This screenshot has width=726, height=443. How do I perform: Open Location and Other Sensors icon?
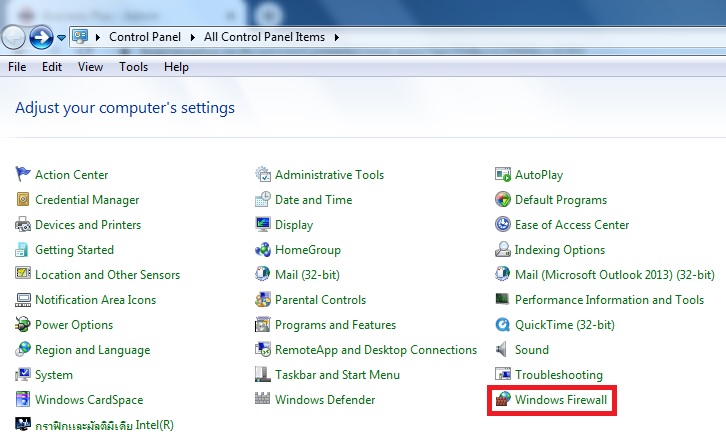coord(23,273)
